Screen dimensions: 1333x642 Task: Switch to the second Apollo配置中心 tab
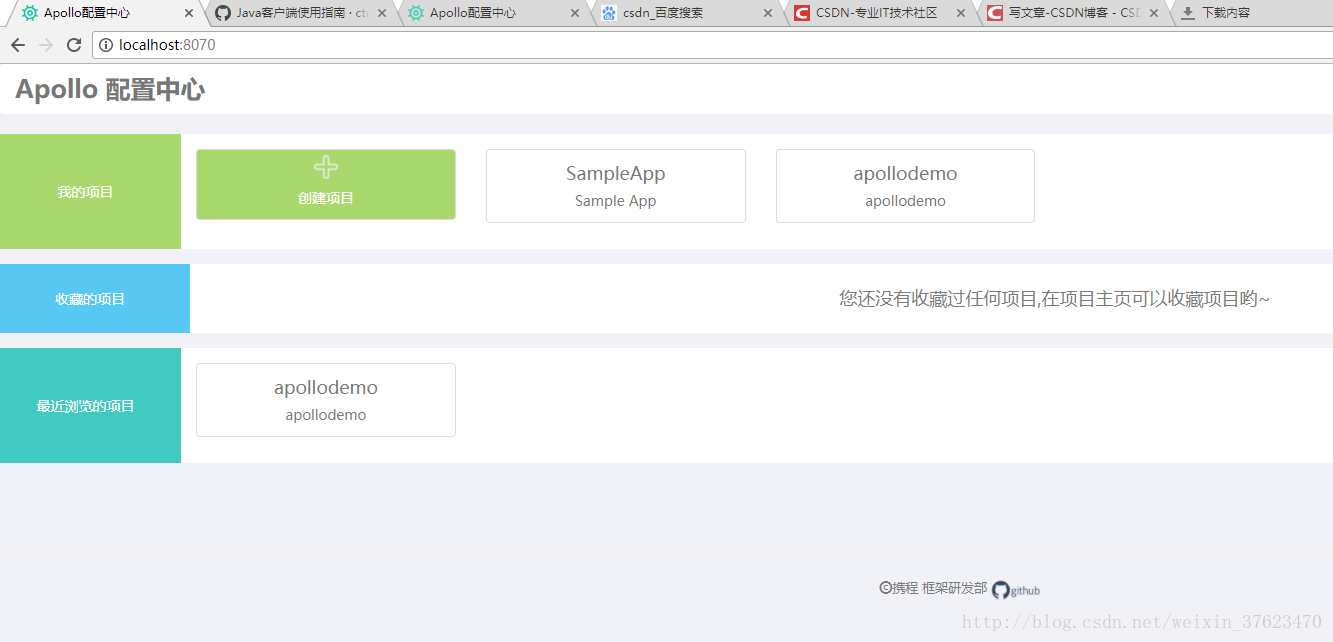point(493,13)
